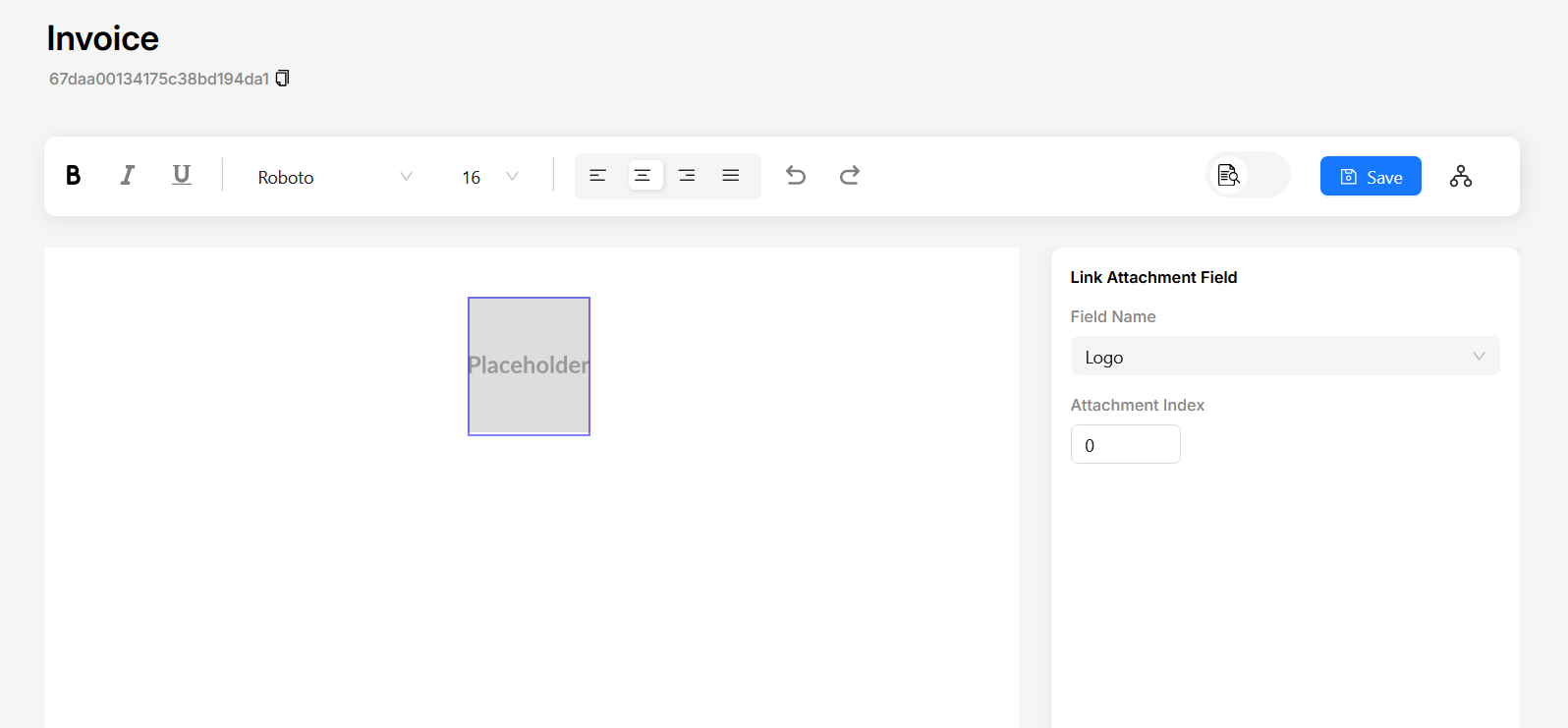
Task: Expand the font size 16 dropdown
Action: pyautogui.click(x=489, y=177)
